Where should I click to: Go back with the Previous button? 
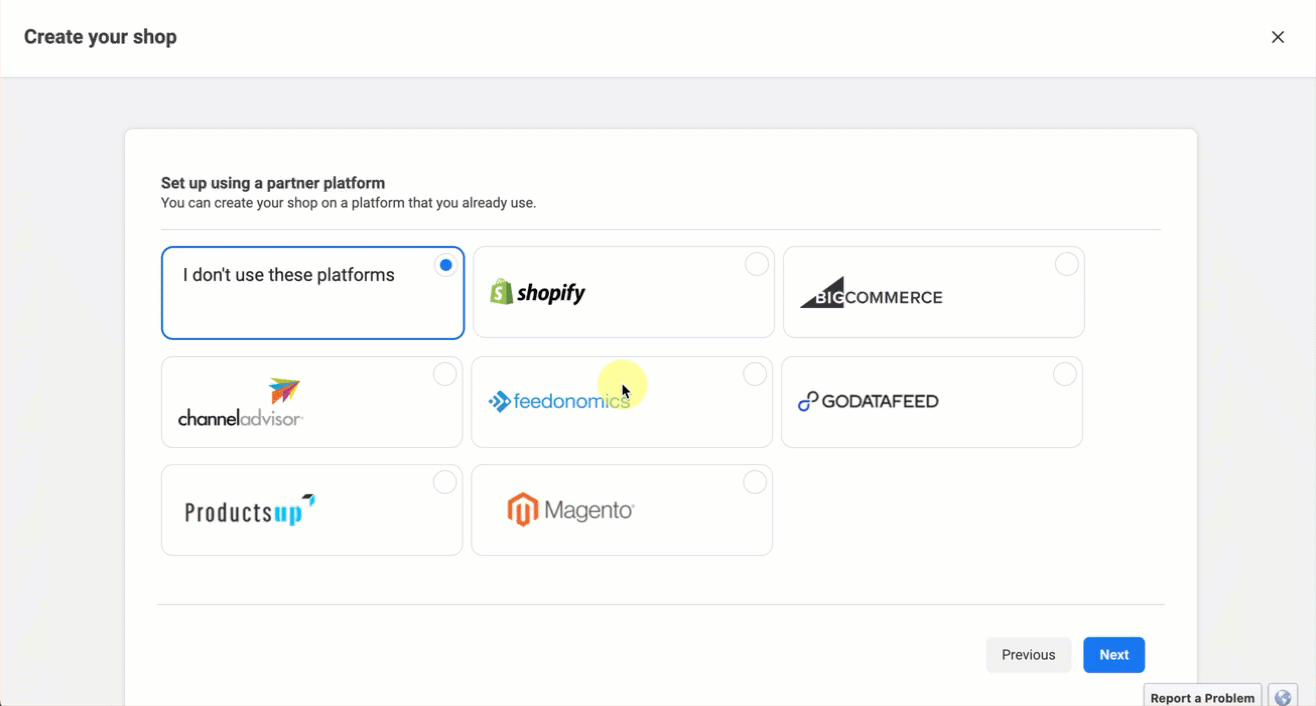[1028, 655]
